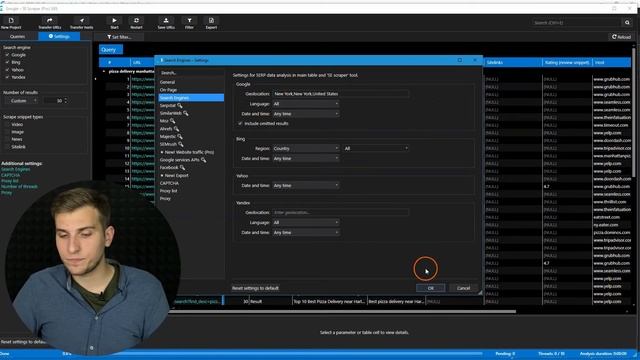Open the Custom number of results dropdown

pyautogui.click(x=23, y=100)
